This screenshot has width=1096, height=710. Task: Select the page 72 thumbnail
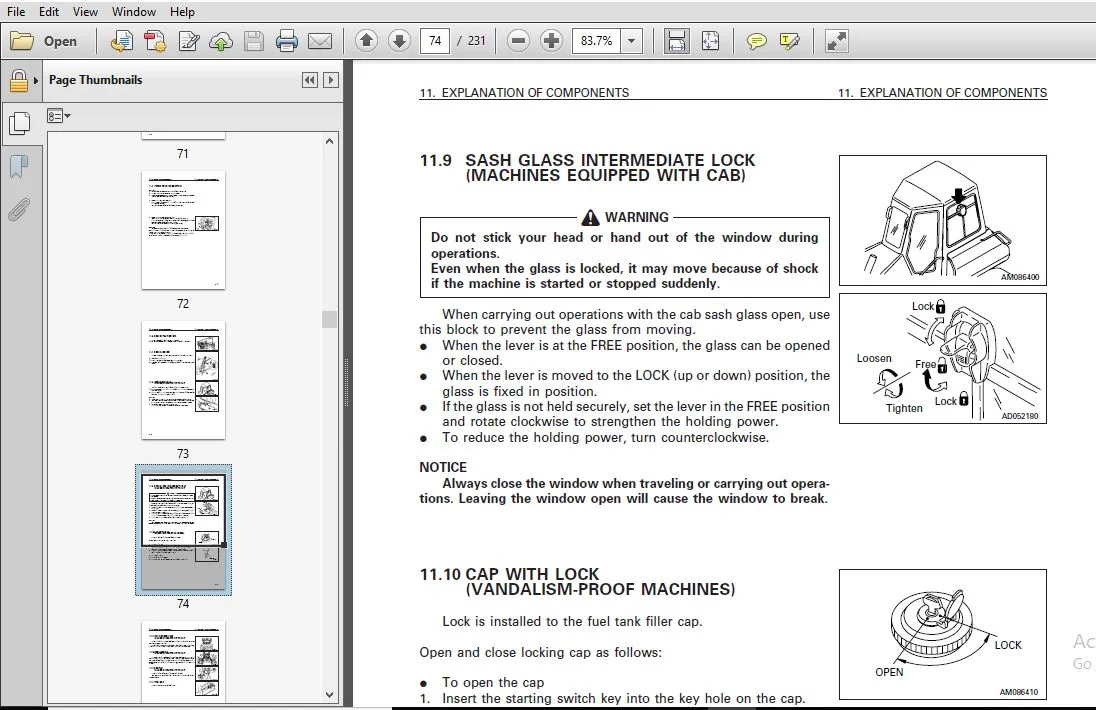click(x=183, y=230)
